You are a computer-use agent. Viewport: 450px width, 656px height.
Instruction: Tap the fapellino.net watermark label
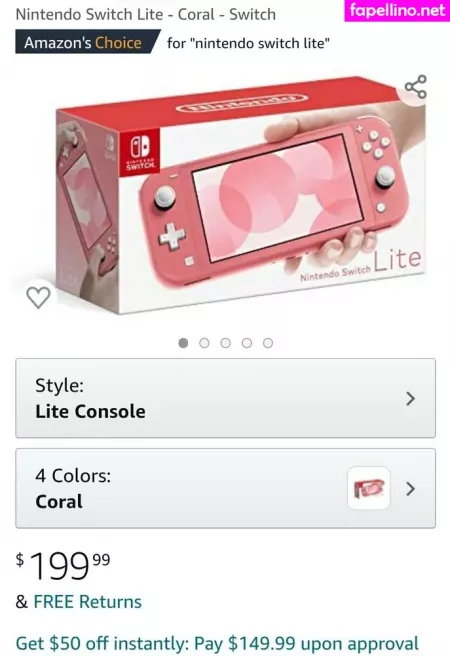[x=397, y=10]
